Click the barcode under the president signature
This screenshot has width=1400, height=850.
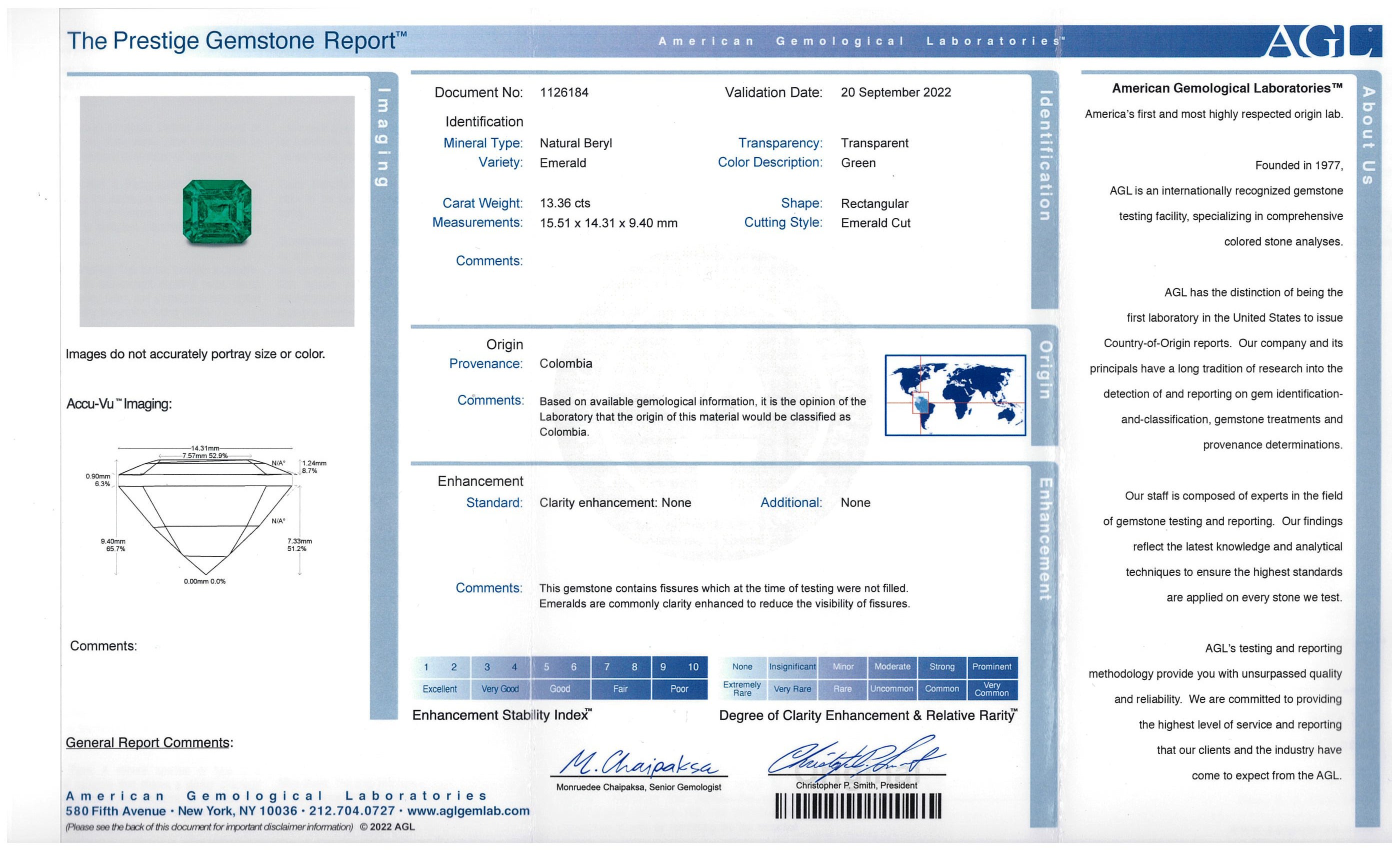858,805
